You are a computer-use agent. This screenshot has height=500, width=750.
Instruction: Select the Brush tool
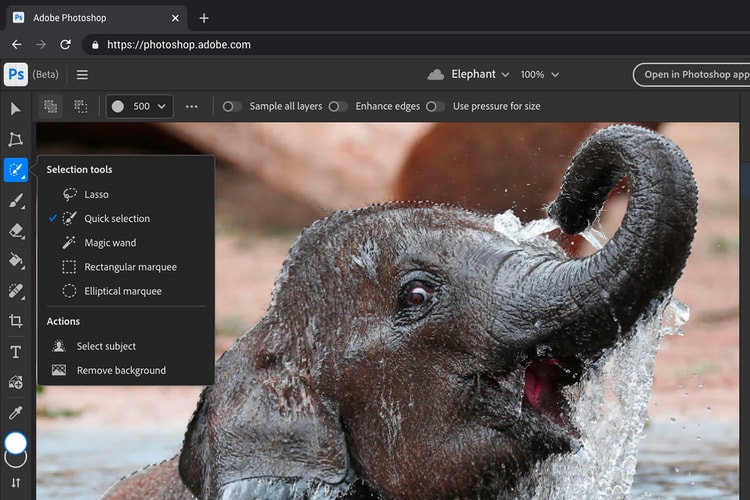point(16,200)
